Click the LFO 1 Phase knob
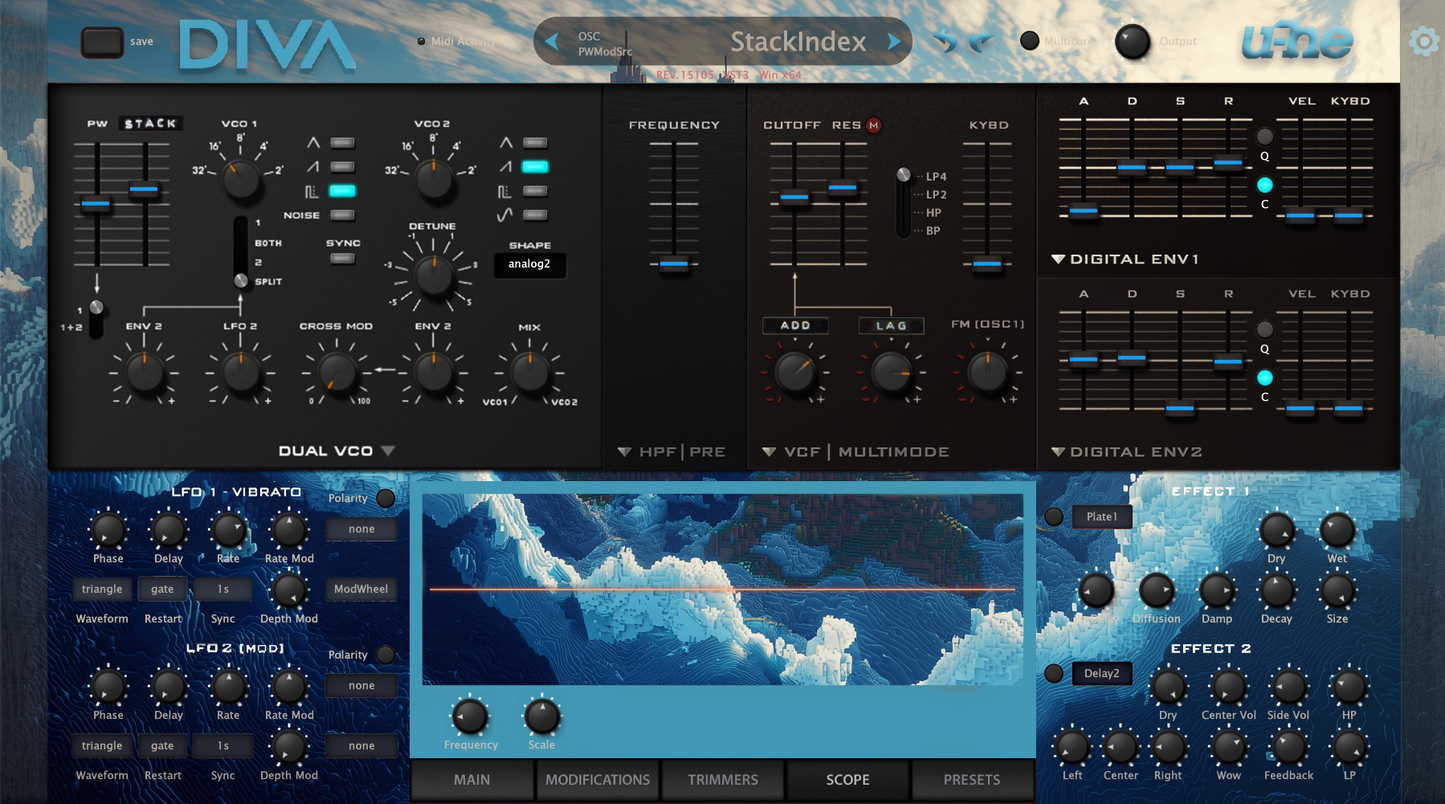The height and width of the screenshot is (804, 1445). pos(108,530)
